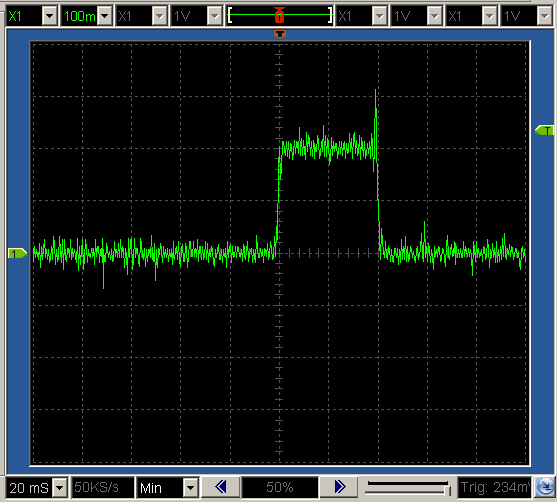
Task: Click the left bracket of the trigger position bar
Action: pyautogui.click(x=230, y=16)
